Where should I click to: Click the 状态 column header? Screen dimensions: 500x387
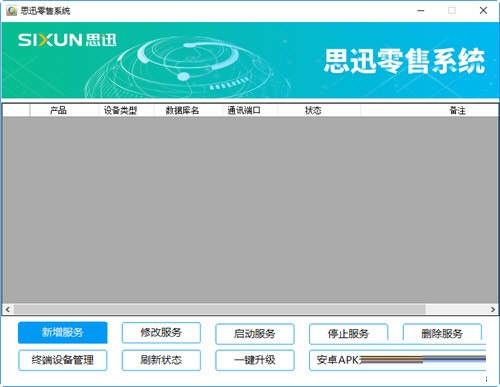pyautogui.click(x=319, y=110)
